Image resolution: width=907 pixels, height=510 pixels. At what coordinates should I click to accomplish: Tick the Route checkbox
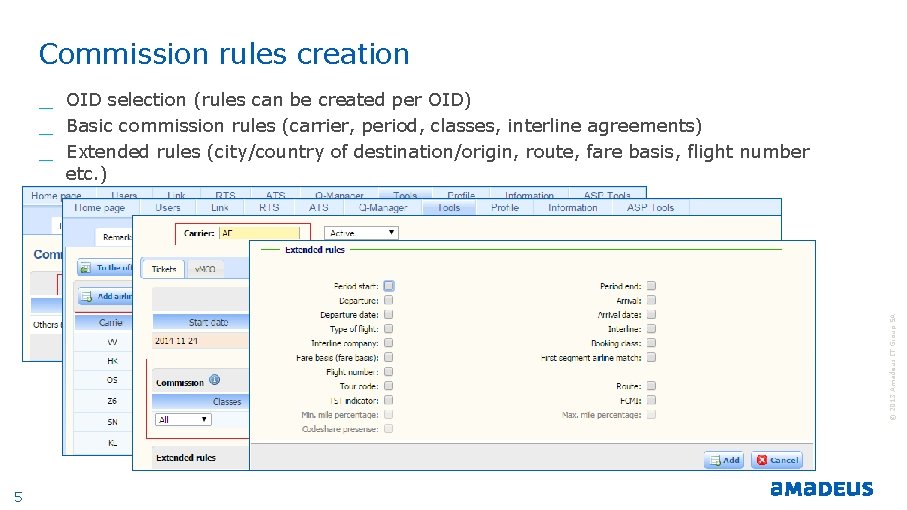[651, 386]
